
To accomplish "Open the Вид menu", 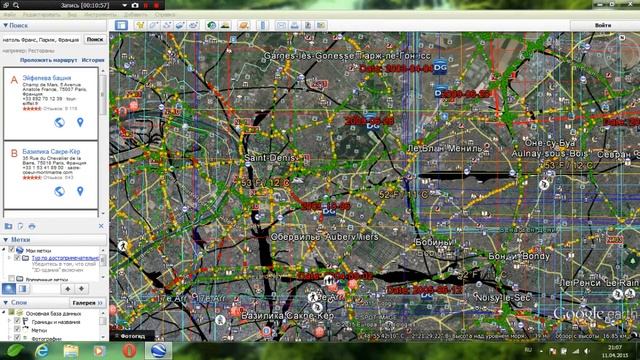I will point(72,15).
